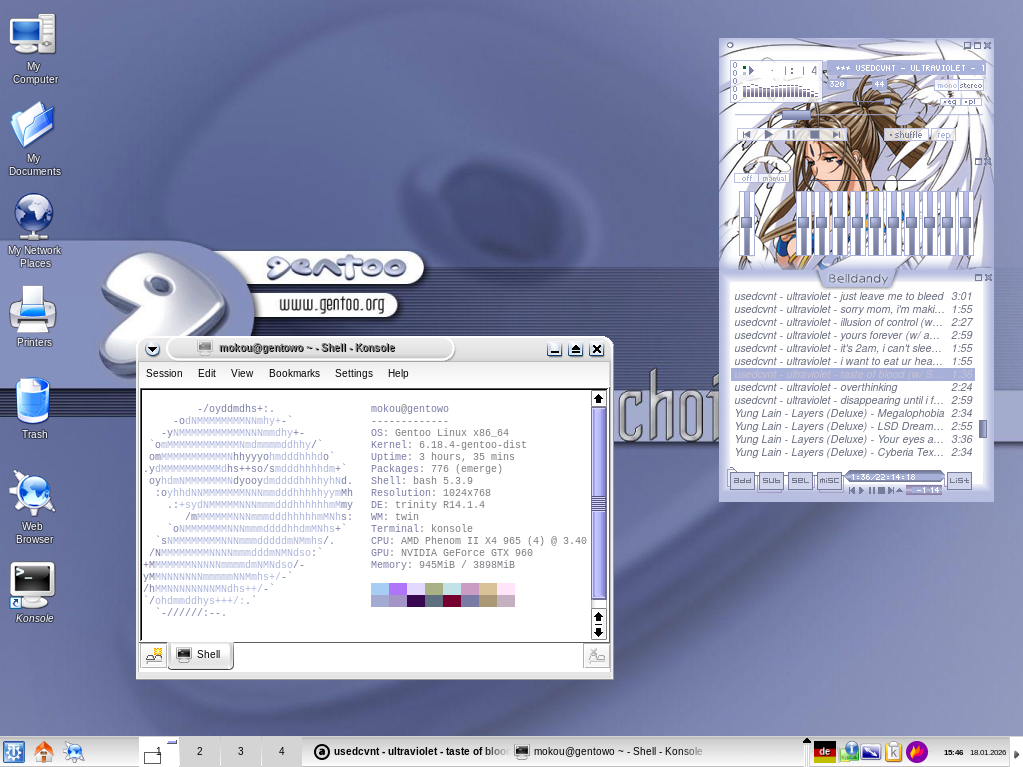Open Konsole's window menu via the titlebar arrow
Viewport: 1023px width, 767px height.
pyautogui.click(x=151, y=349)
